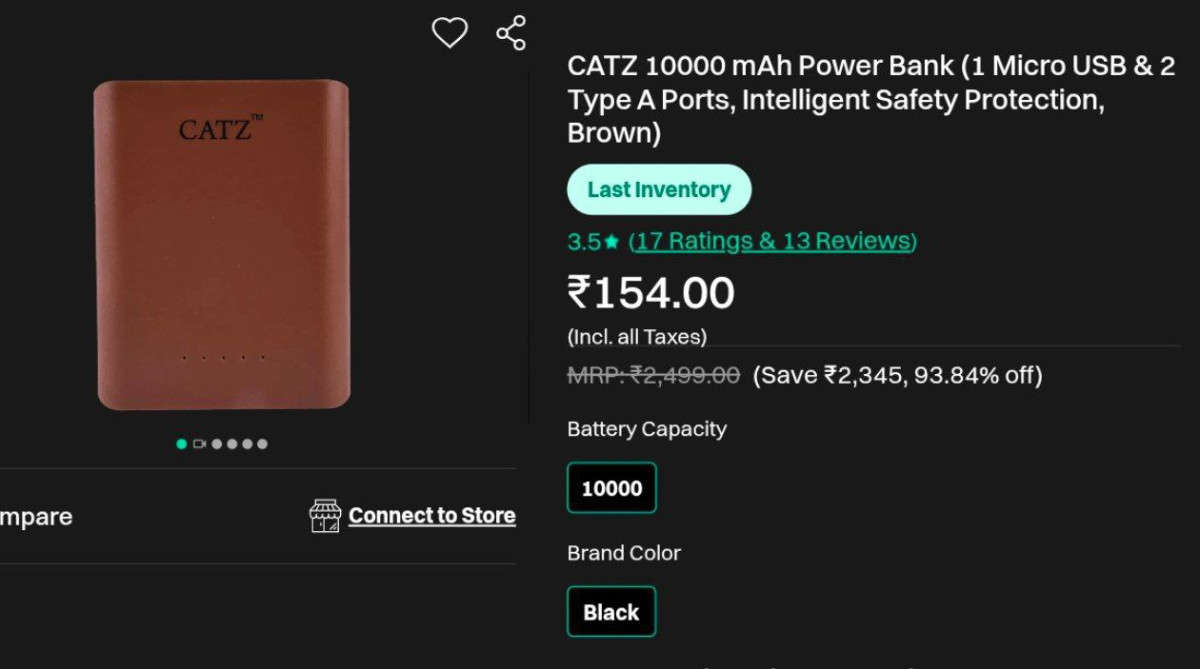1200x669 pixels.
Task: Select the Black brand color option
Action: tap(612, 612)
